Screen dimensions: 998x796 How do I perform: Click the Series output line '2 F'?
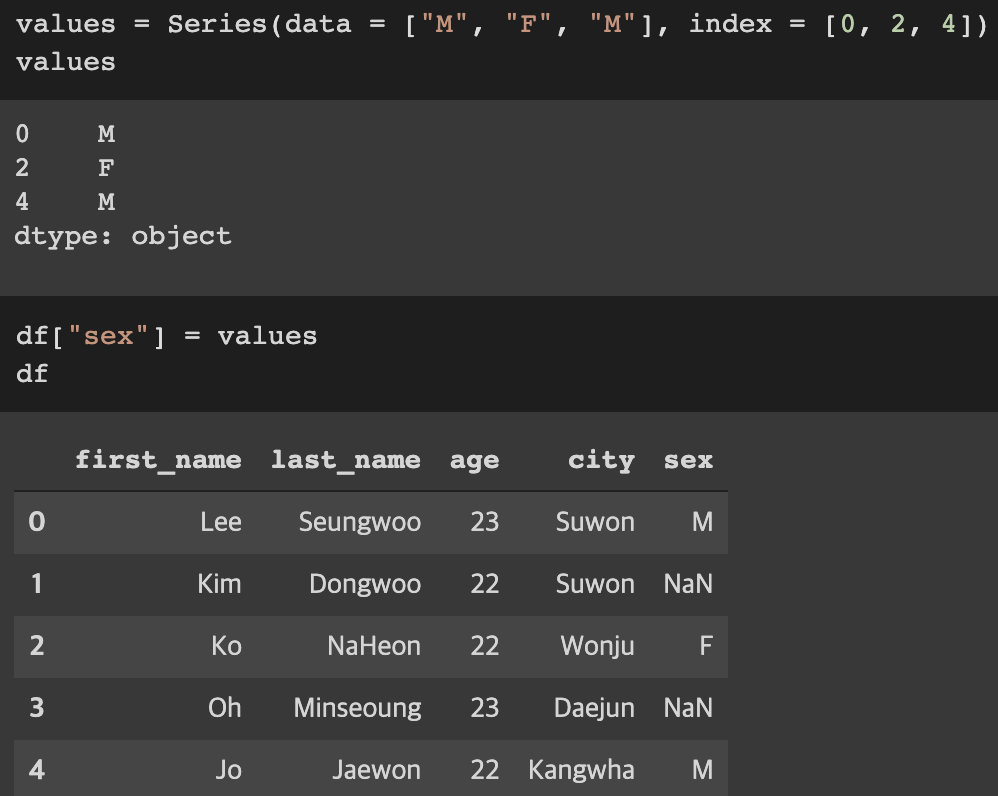coord(65,168)
